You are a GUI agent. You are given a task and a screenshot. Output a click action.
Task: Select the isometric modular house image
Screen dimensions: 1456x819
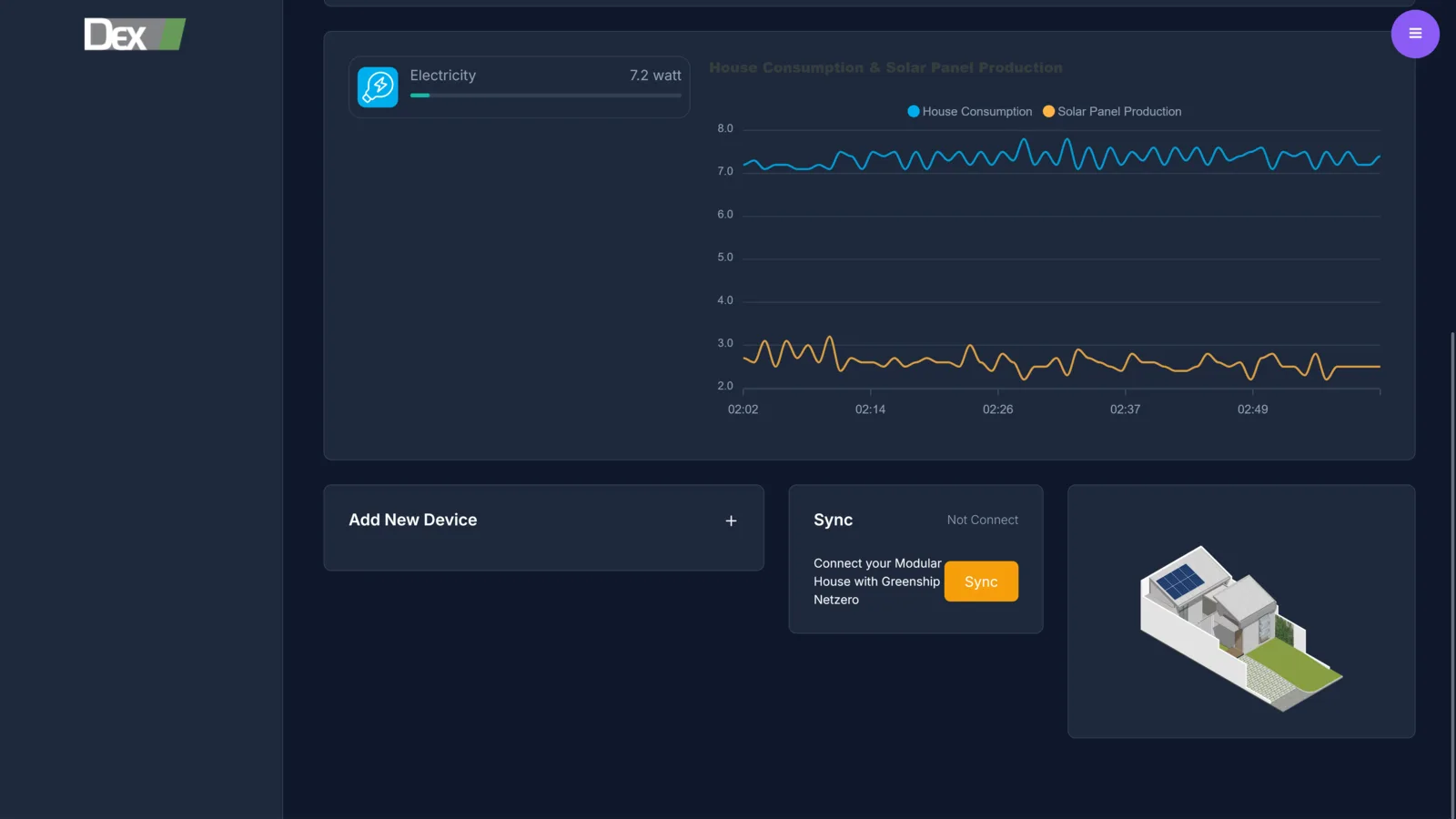click(1241, 628)
